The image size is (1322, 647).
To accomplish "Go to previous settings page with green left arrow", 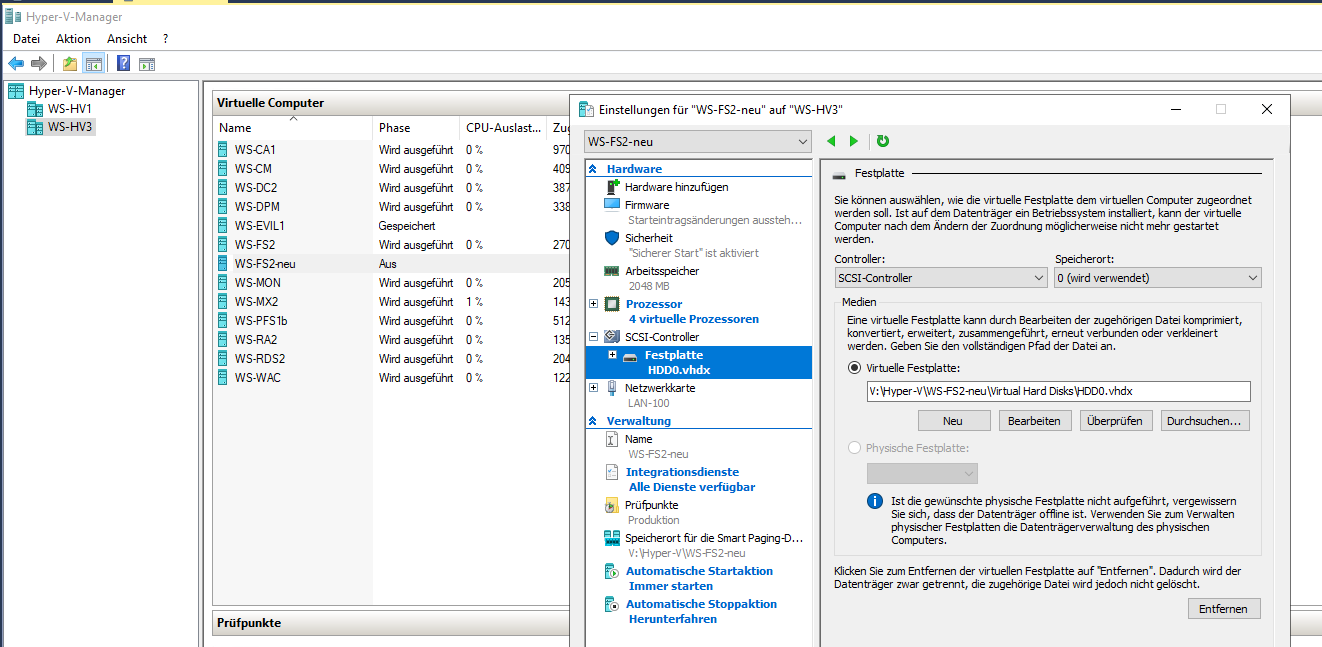I will click(x=831, y=142).
